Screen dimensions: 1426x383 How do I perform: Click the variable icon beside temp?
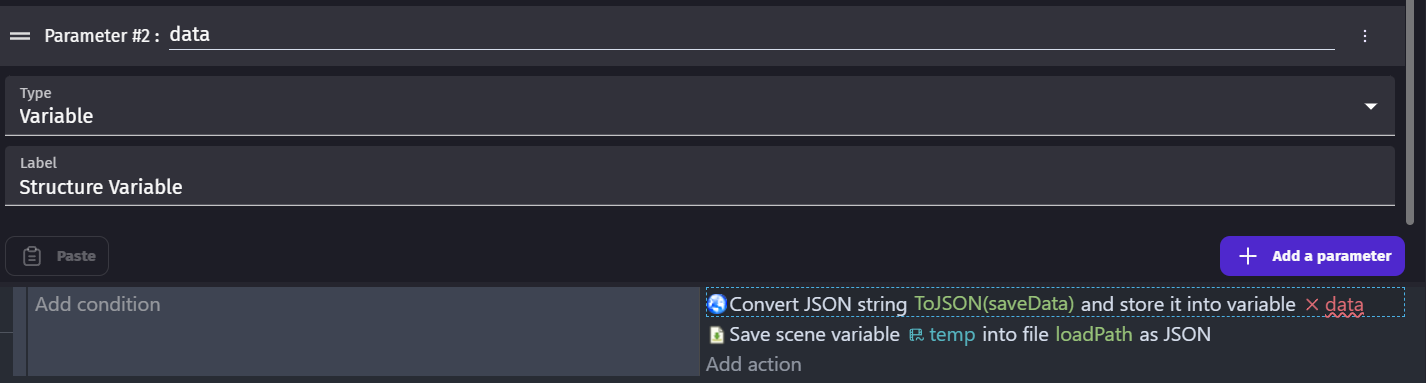[916, 335]
